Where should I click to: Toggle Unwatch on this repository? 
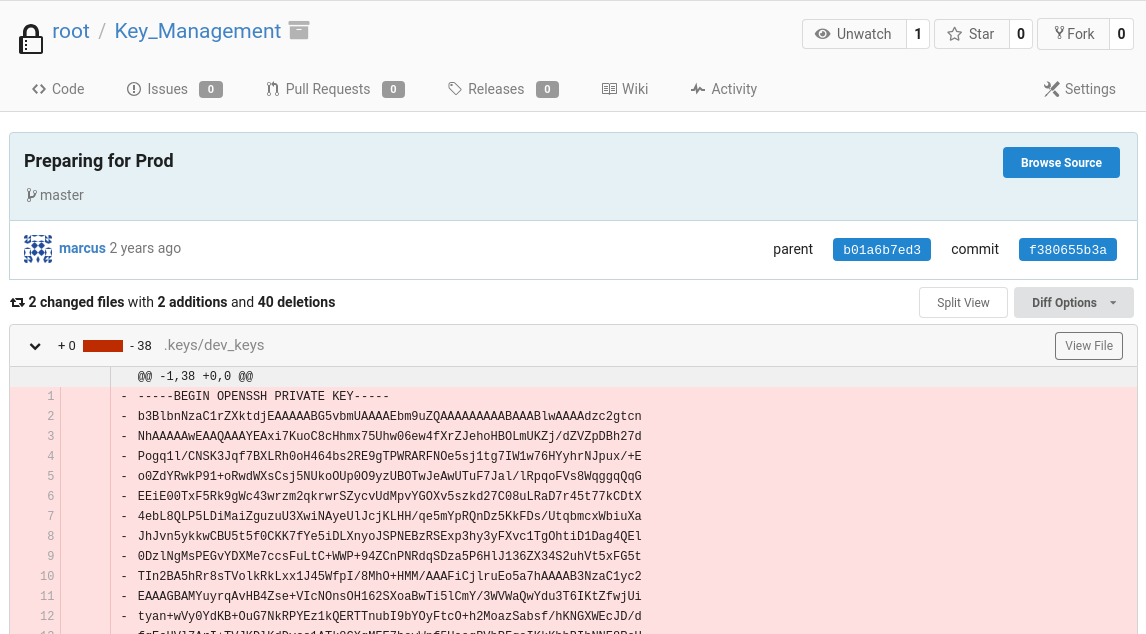pos(853,34)
